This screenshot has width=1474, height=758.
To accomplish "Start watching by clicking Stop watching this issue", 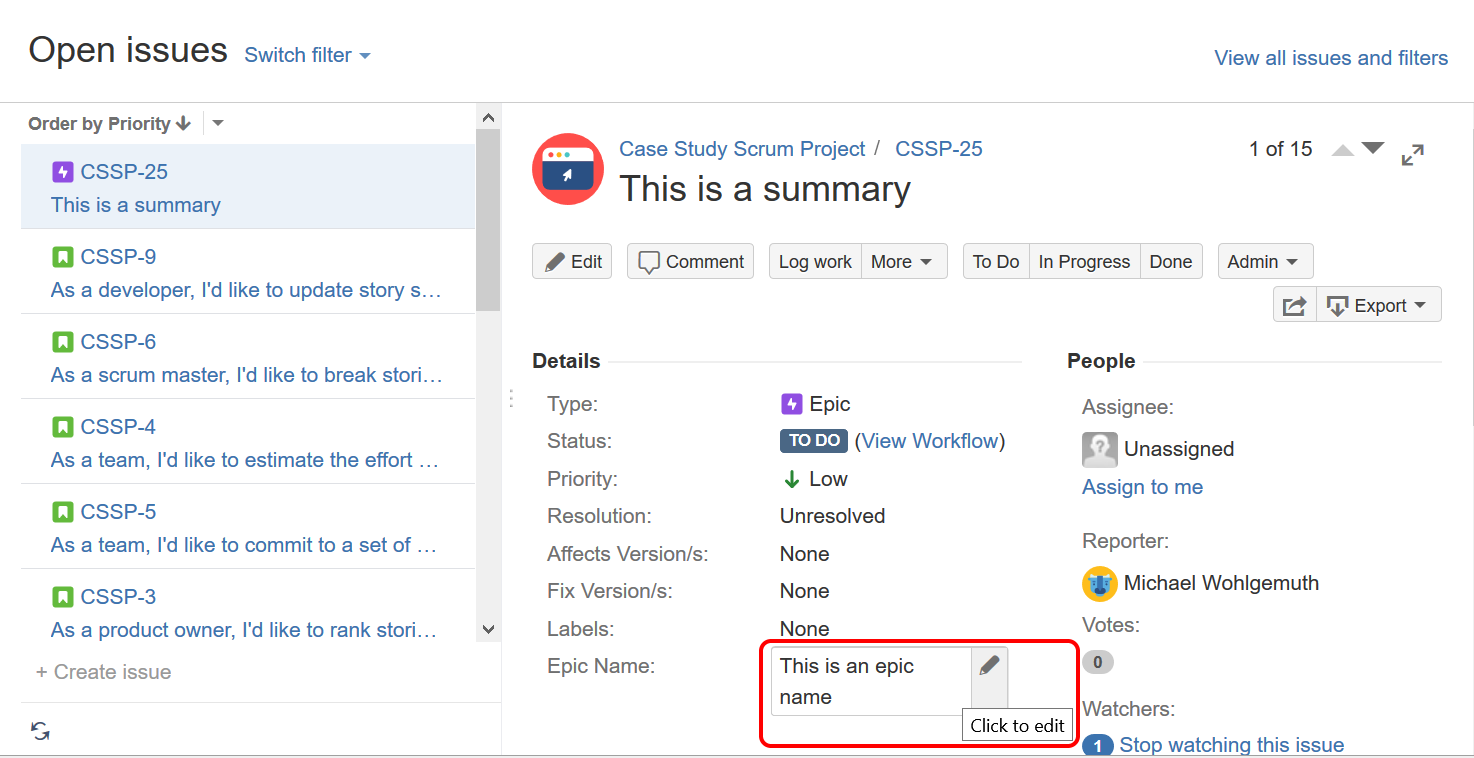I will [1231, 745].
